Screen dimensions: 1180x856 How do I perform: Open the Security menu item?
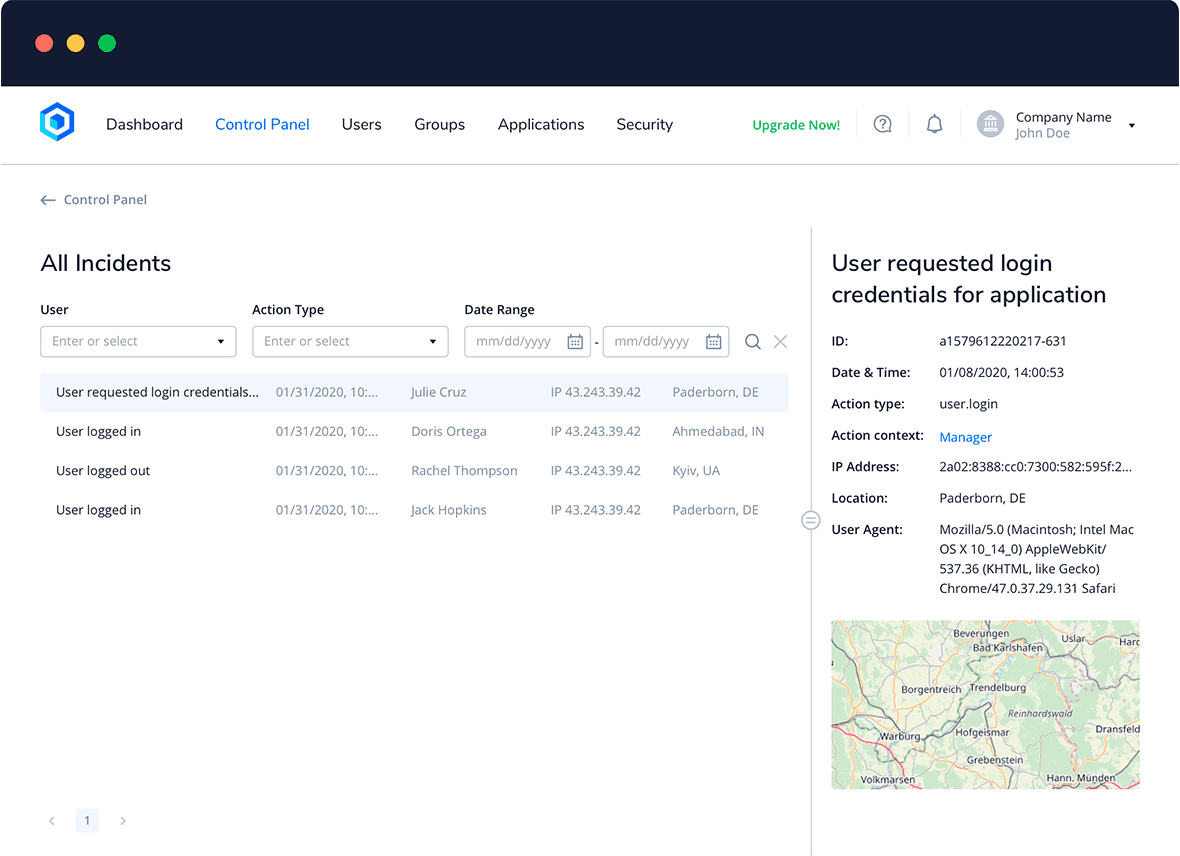(644, 124)
